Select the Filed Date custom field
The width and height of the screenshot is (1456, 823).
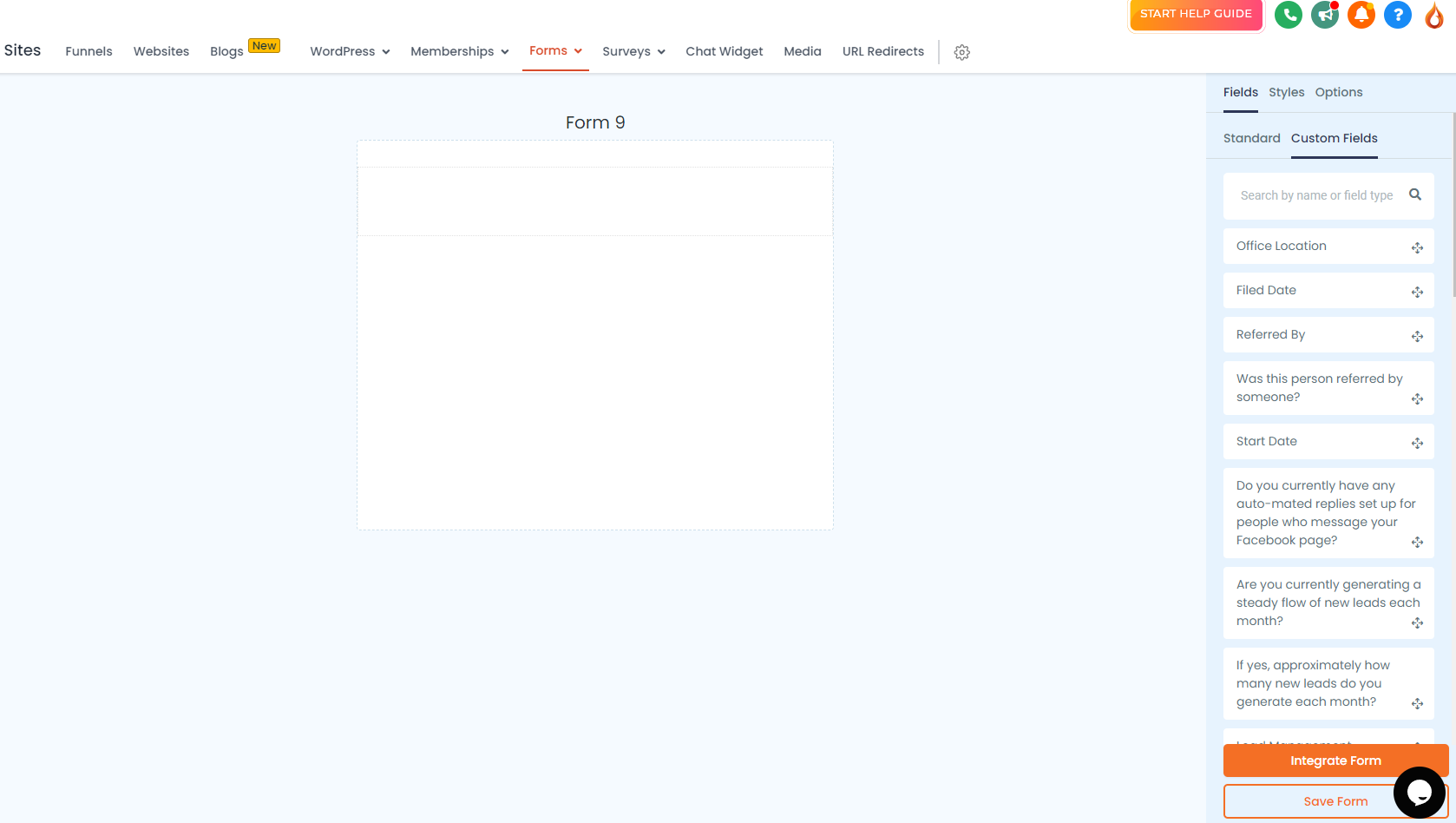1328,290
